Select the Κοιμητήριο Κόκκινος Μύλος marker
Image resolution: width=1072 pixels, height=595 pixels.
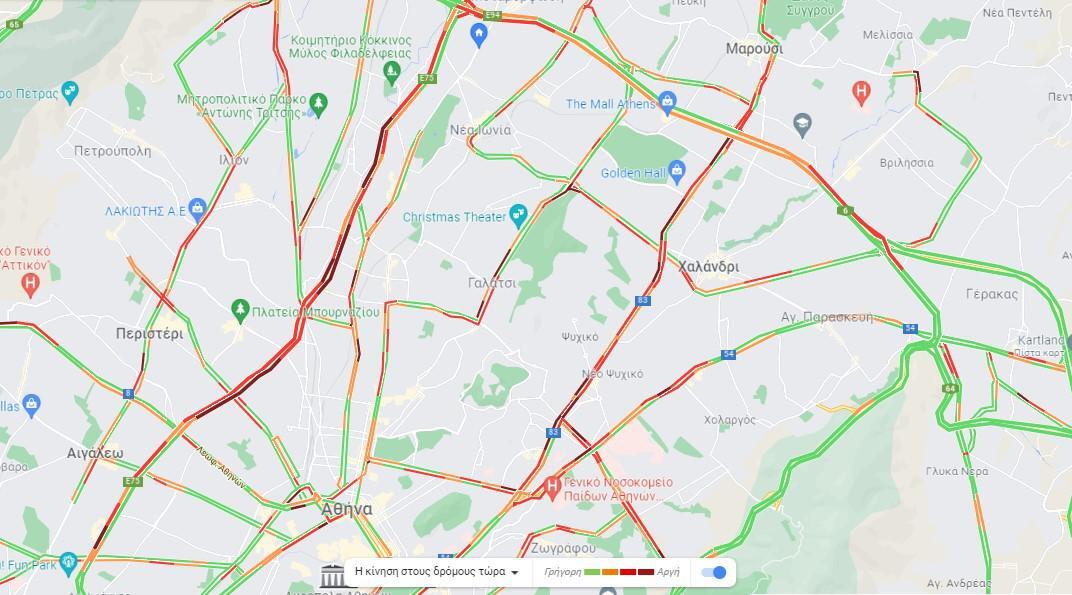click(x=392, y=71)
